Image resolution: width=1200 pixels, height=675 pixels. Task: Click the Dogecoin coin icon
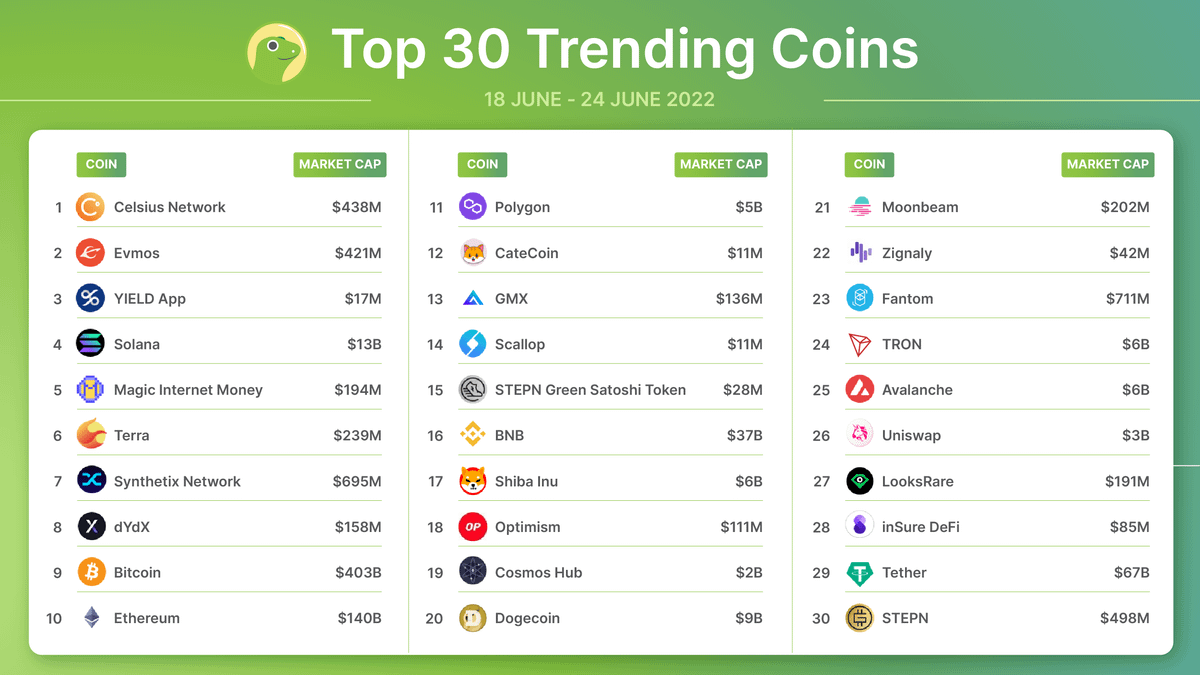tap(472, 618)
